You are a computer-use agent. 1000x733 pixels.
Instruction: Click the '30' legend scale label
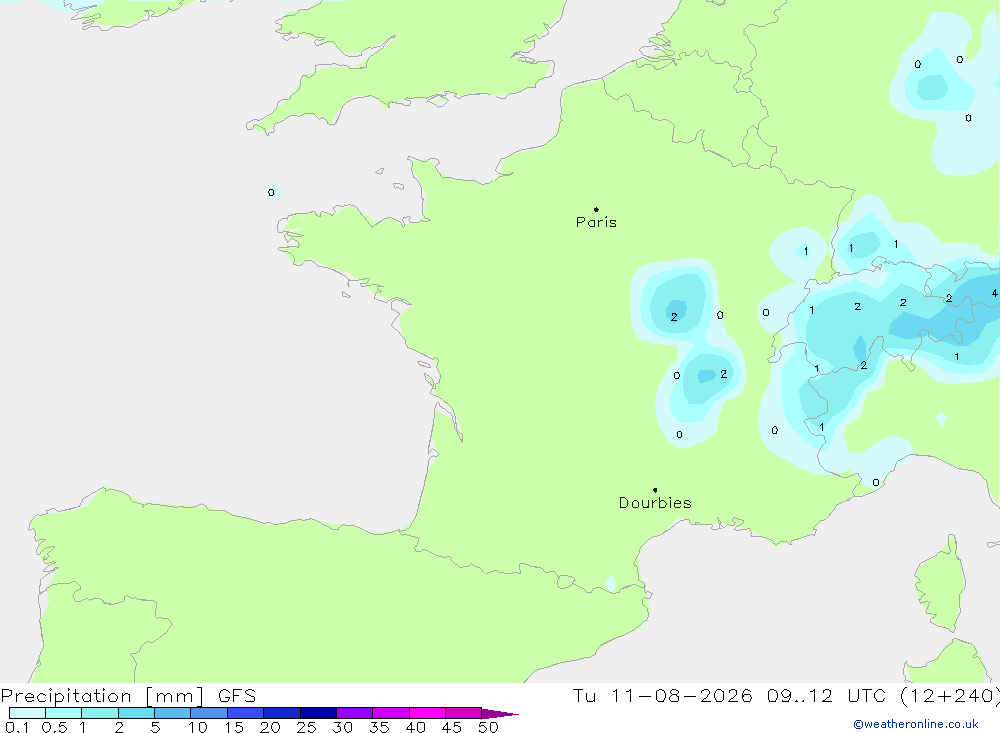[343, 727]
